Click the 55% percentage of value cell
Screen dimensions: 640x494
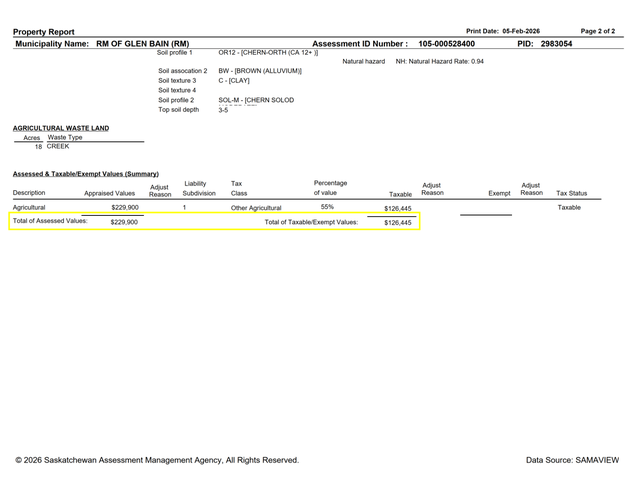[x=327, y=206]
